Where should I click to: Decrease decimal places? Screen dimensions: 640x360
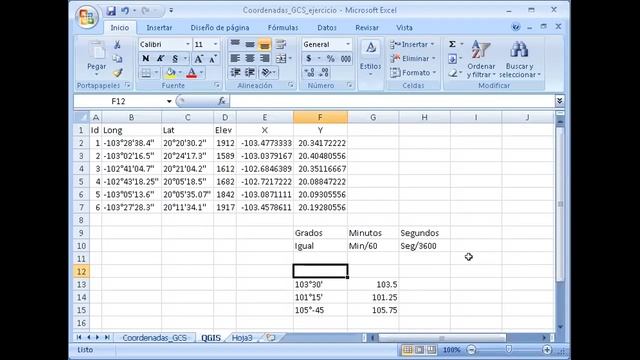pos(324,73)
